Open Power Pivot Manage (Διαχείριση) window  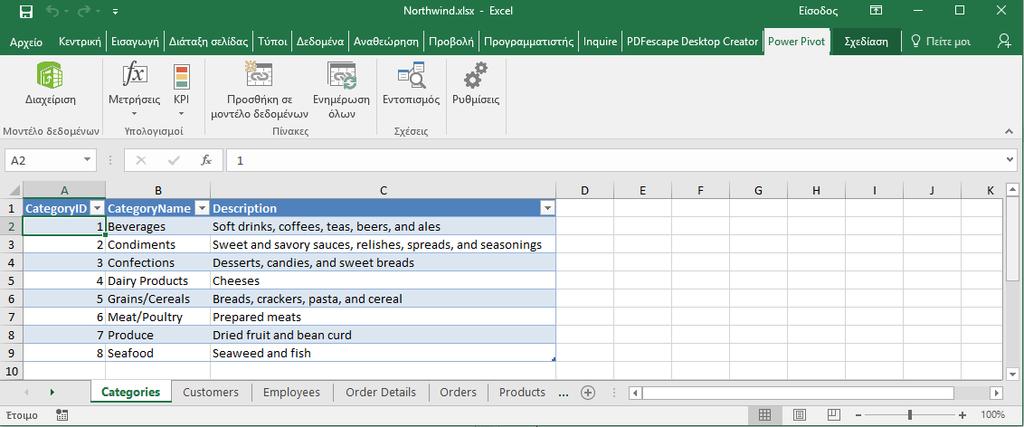click(x=50, y=85)
